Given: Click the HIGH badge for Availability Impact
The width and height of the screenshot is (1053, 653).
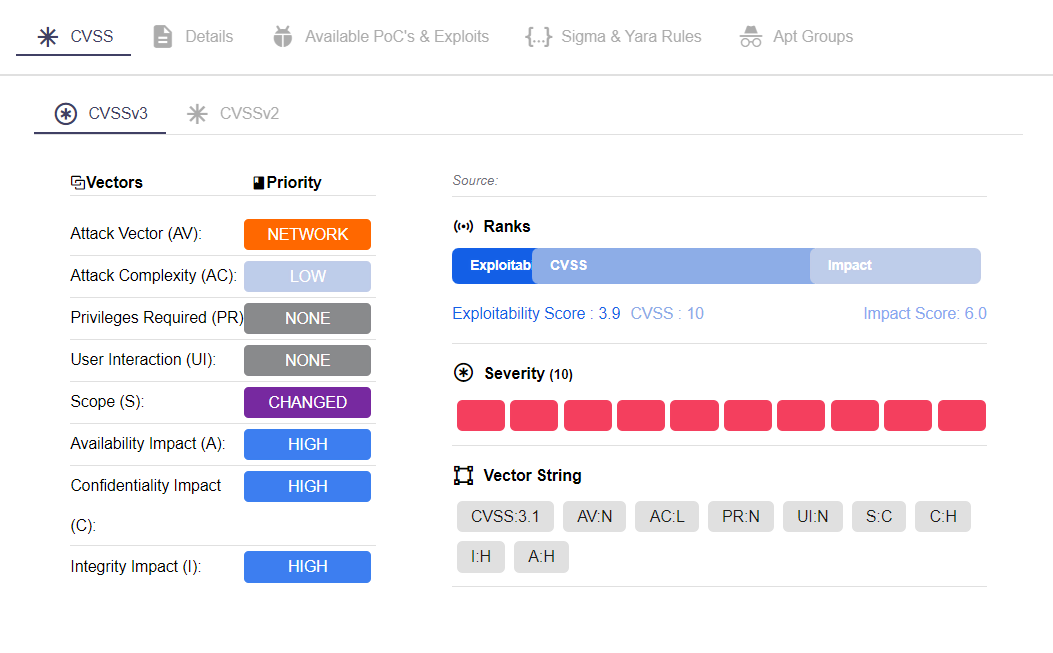Looking at the screenshot, I should 308,444.
